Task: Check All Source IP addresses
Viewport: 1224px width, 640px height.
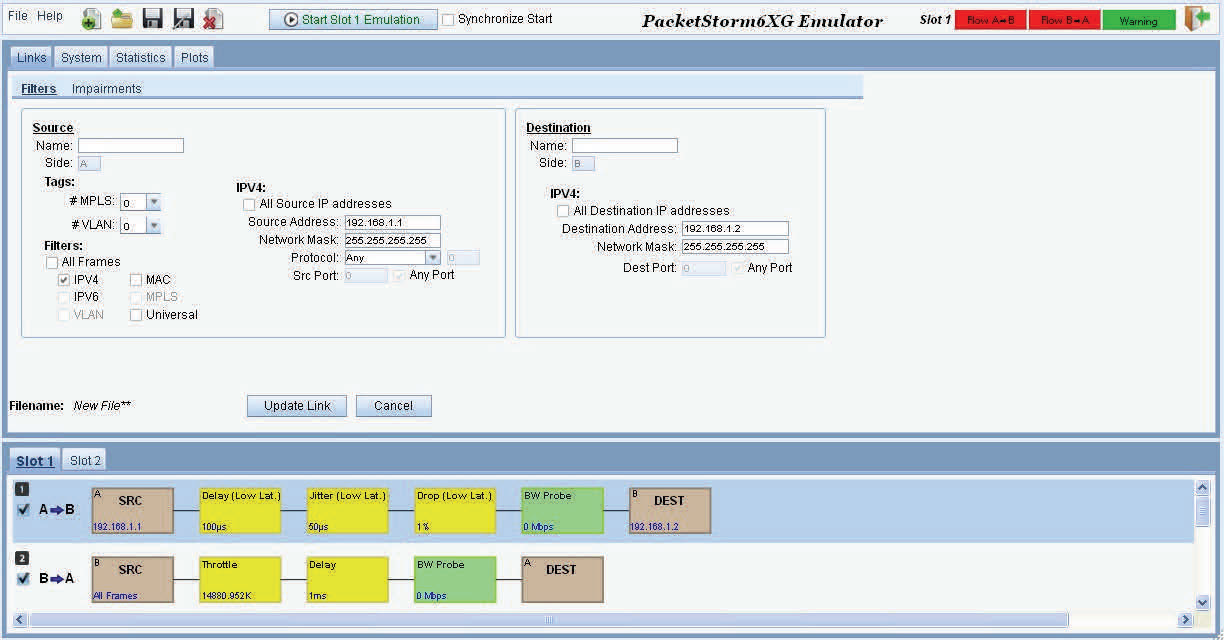Action: [x=251, y=204]
